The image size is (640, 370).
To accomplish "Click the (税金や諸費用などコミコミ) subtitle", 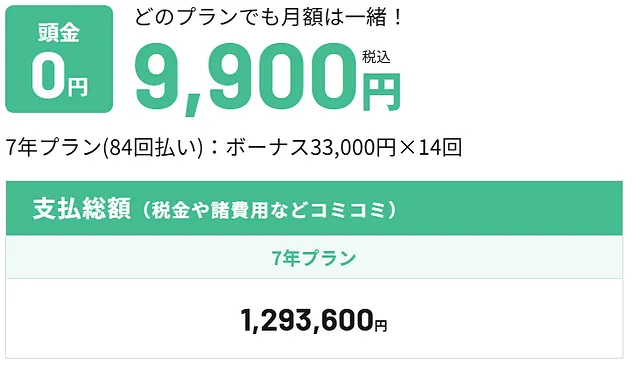I will (268, 210).
